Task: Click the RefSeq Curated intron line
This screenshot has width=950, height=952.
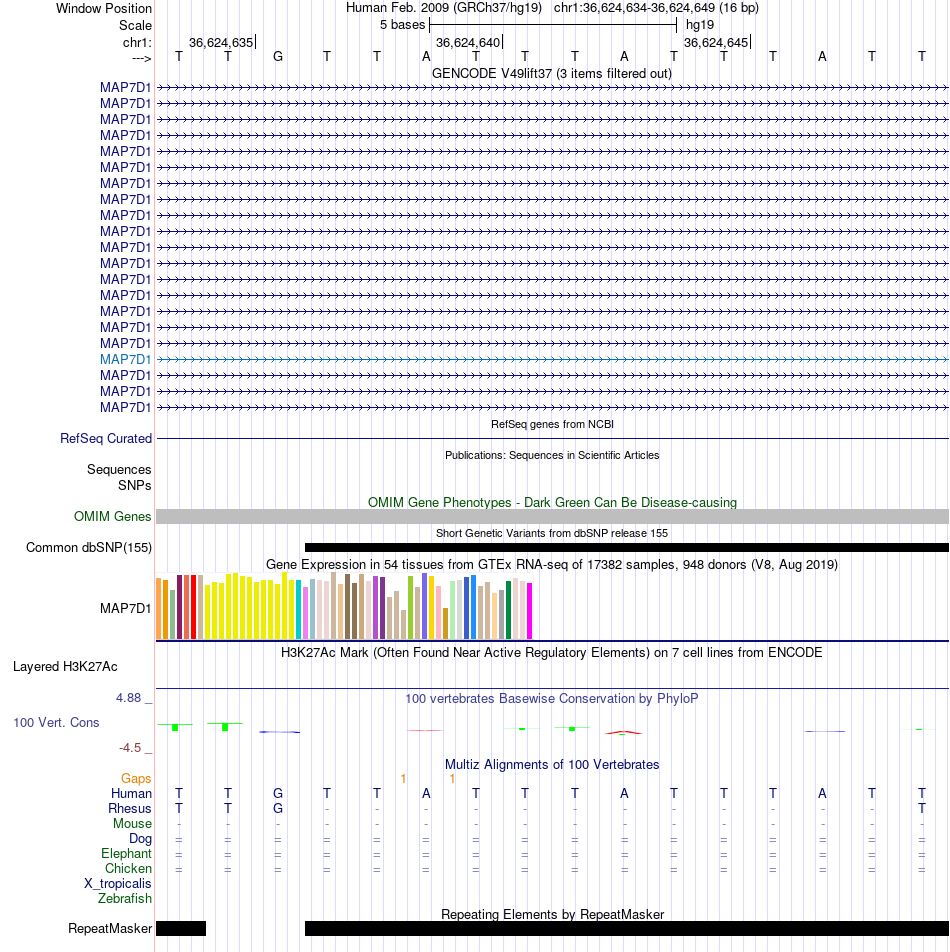Action: click(552, 438)
